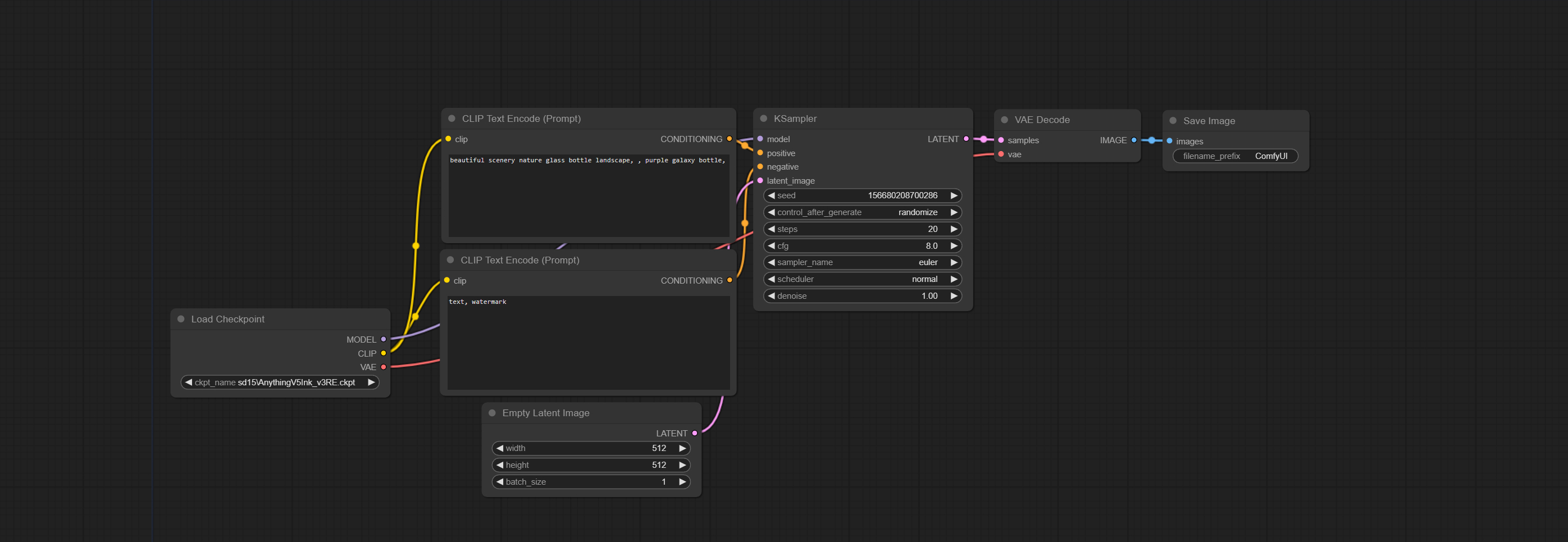Collapse the VAE Decode node via its dot
This screenshot has height=542, width=1568.
pos(1004,120)
